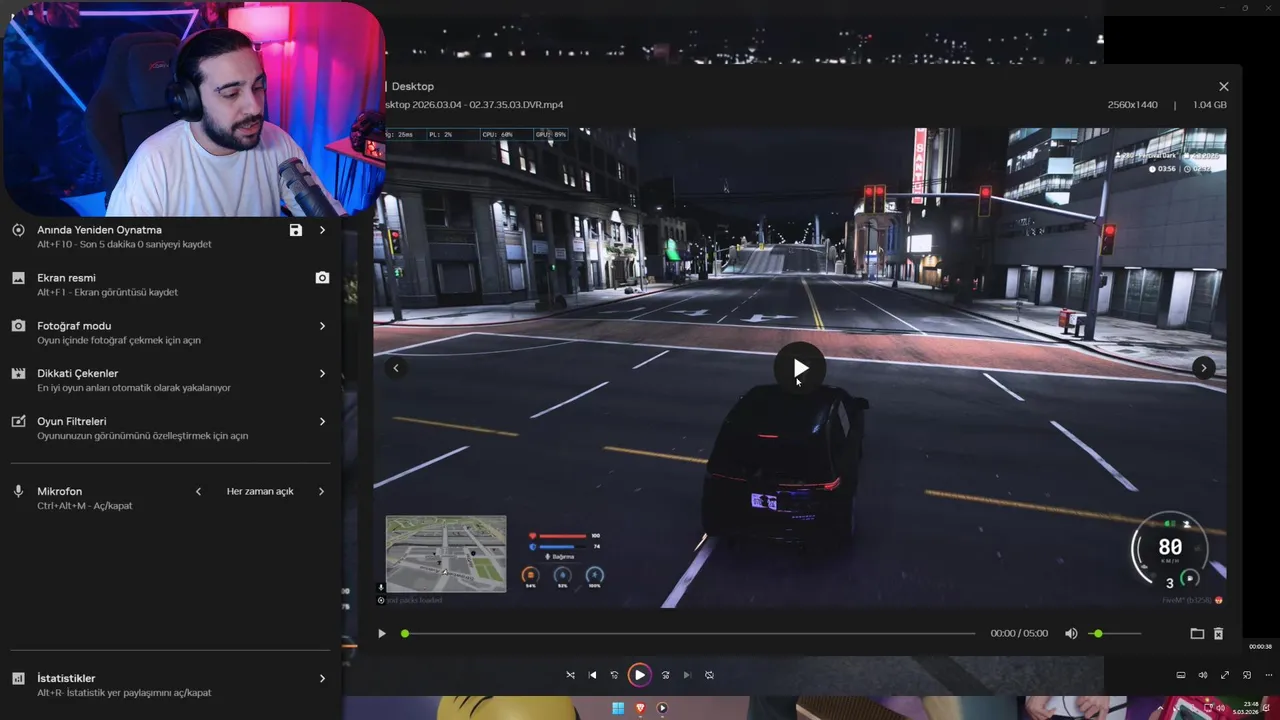1280x720 pixels.
Task: Click the Mikrofon label
Action: [x=60, y=491]
